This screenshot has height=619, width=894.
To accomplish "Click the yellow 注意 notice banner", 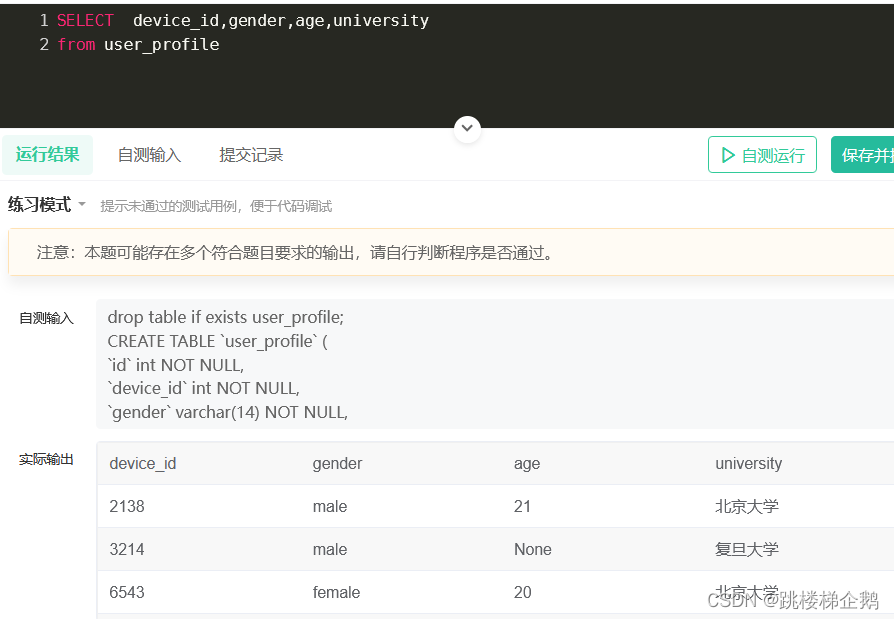I will tap(450, 252).
